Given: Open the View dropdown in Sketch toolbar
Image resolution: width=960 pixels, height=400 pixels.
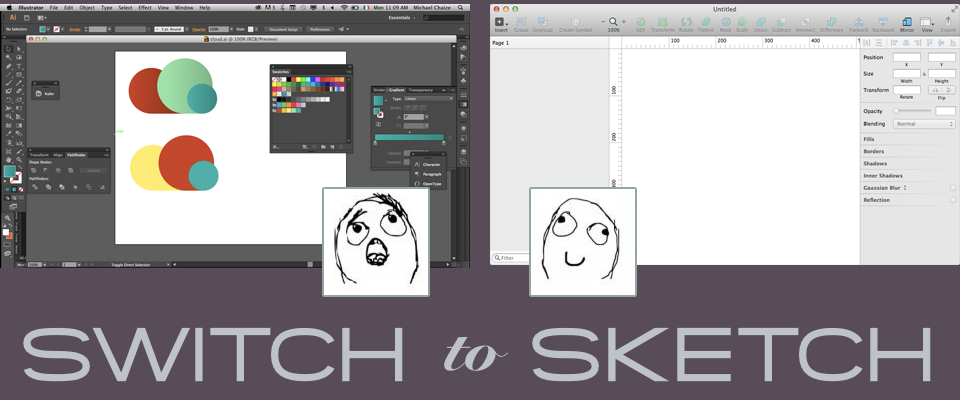Looking at the screenshot, I should [927, 21].
